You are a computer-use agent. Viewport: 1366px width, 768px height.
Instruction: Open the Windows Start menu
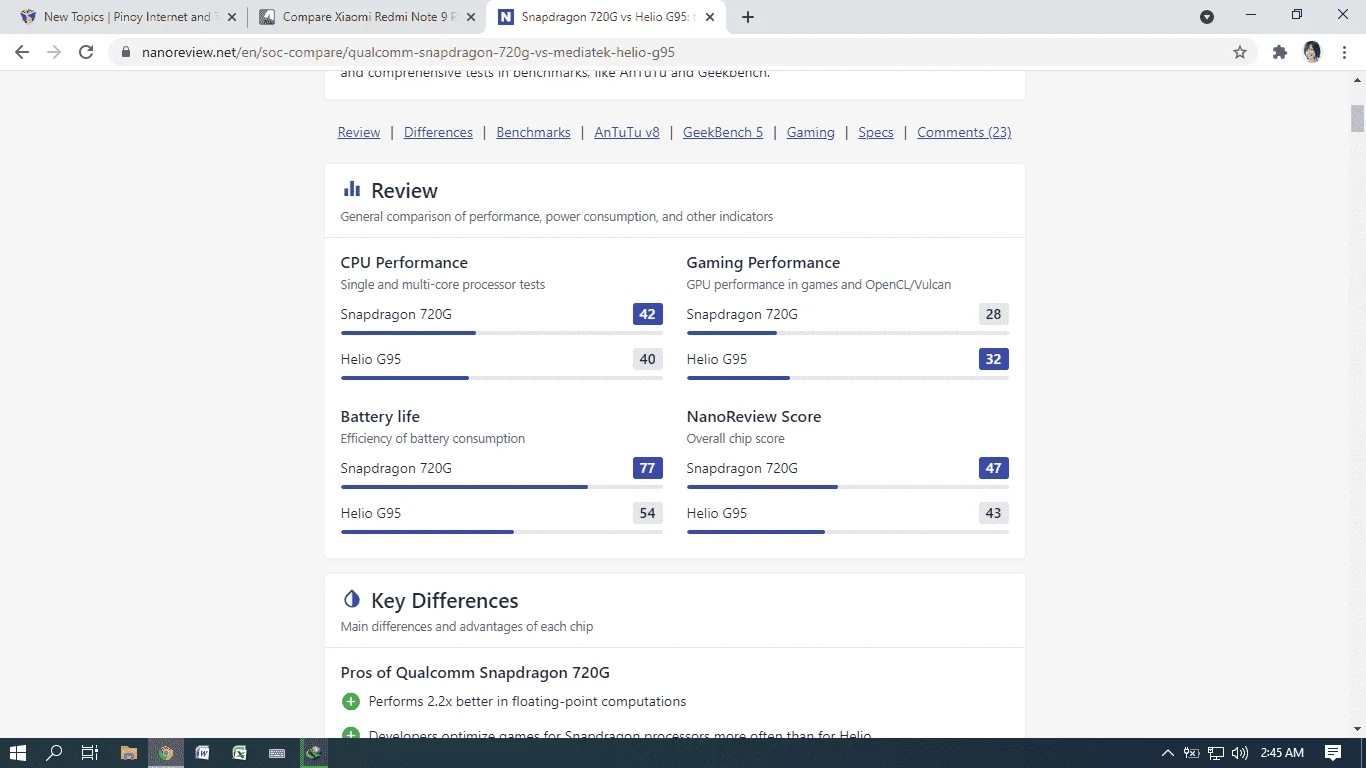click(18, 753)
